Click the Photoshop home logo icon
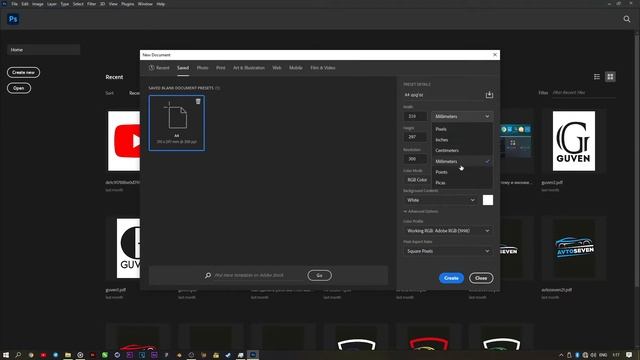This screenshot has height=360, width=640. click(13, 19)
